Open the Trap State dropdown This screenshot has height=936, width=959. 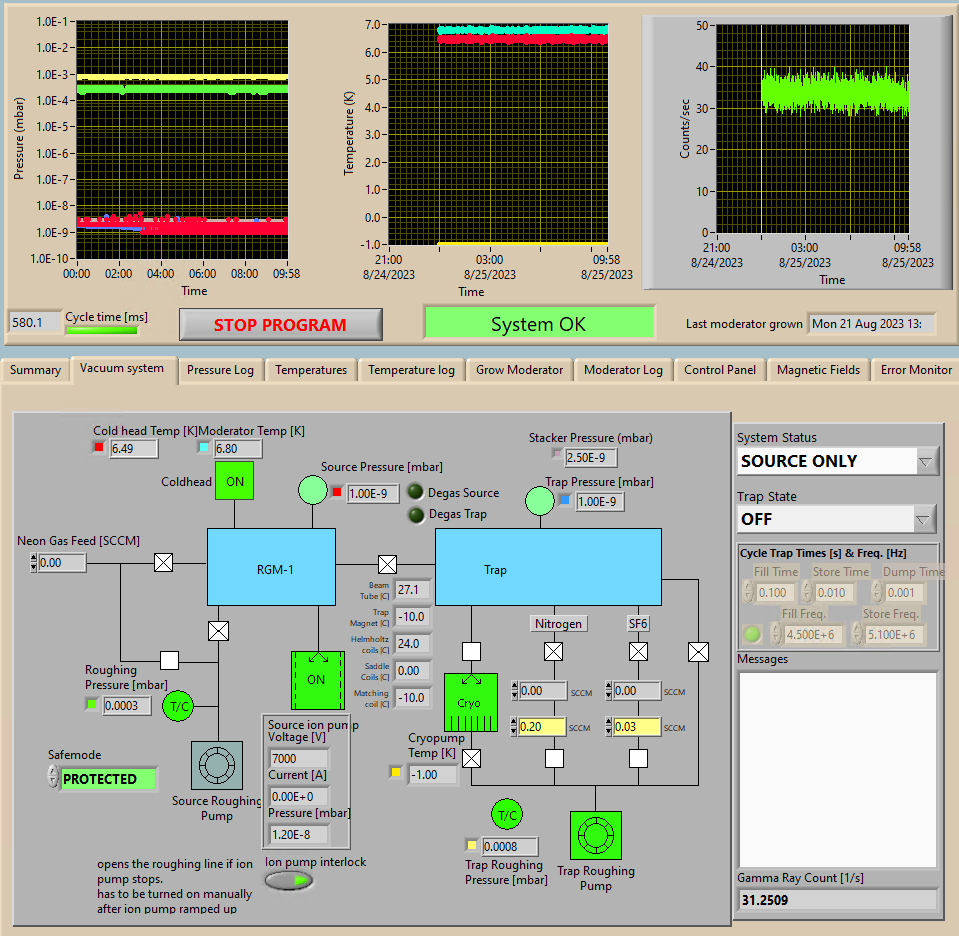click(x=925, y=519)
